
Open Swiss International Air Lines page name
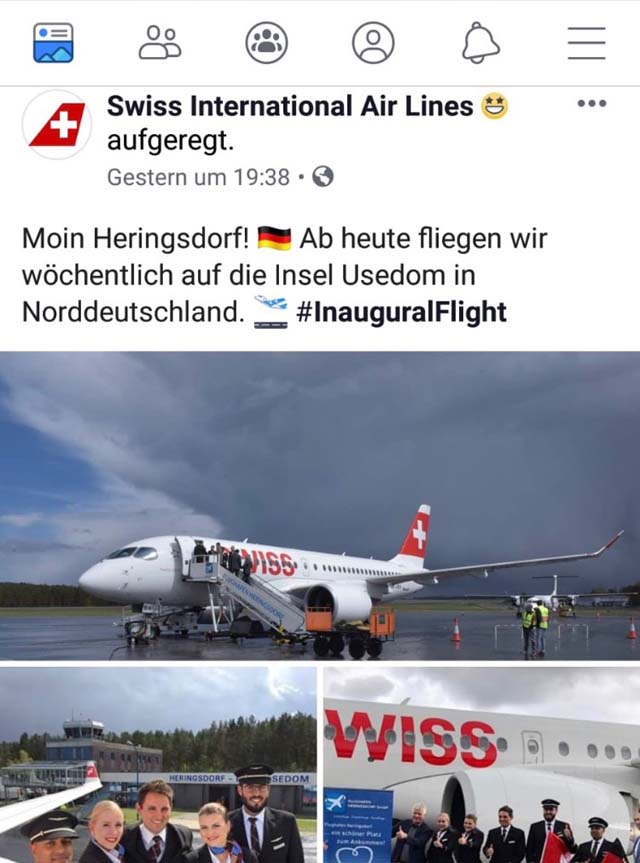pos(290,106)
